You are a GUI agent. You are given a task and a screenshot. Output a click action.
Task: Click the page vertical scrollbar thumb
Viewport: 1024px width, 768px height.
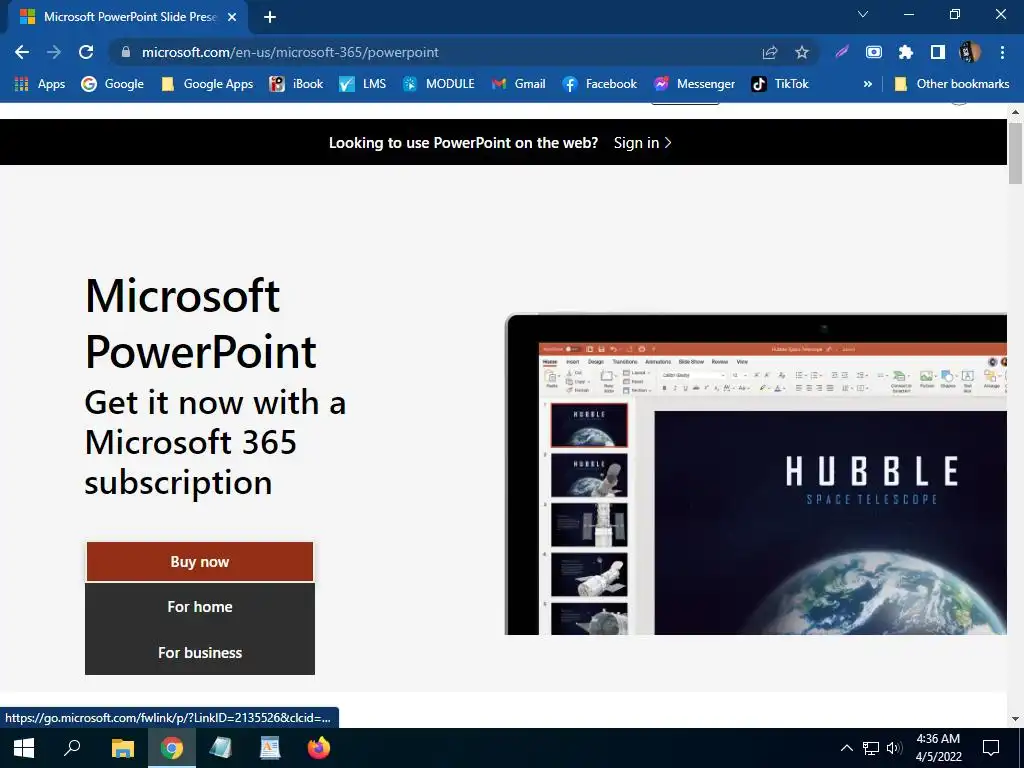pos(1015,153)
